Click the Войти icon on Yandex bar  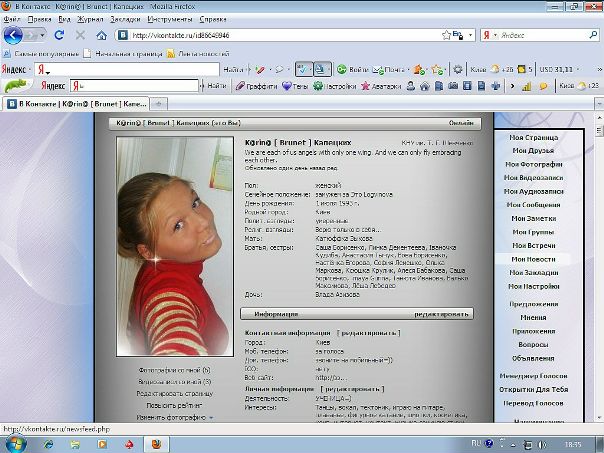(341, 69)
